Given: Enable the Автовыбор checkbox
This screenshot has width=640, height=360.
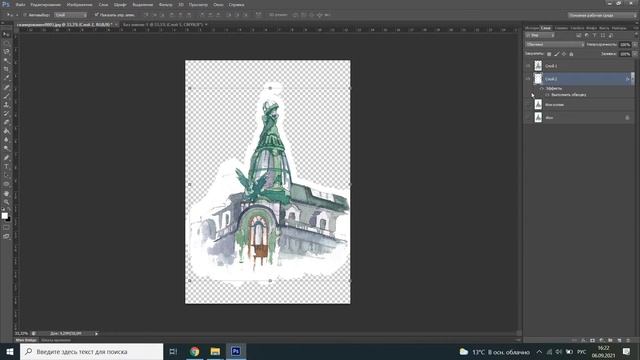Looking at the screenshot, I should [25, 15].
